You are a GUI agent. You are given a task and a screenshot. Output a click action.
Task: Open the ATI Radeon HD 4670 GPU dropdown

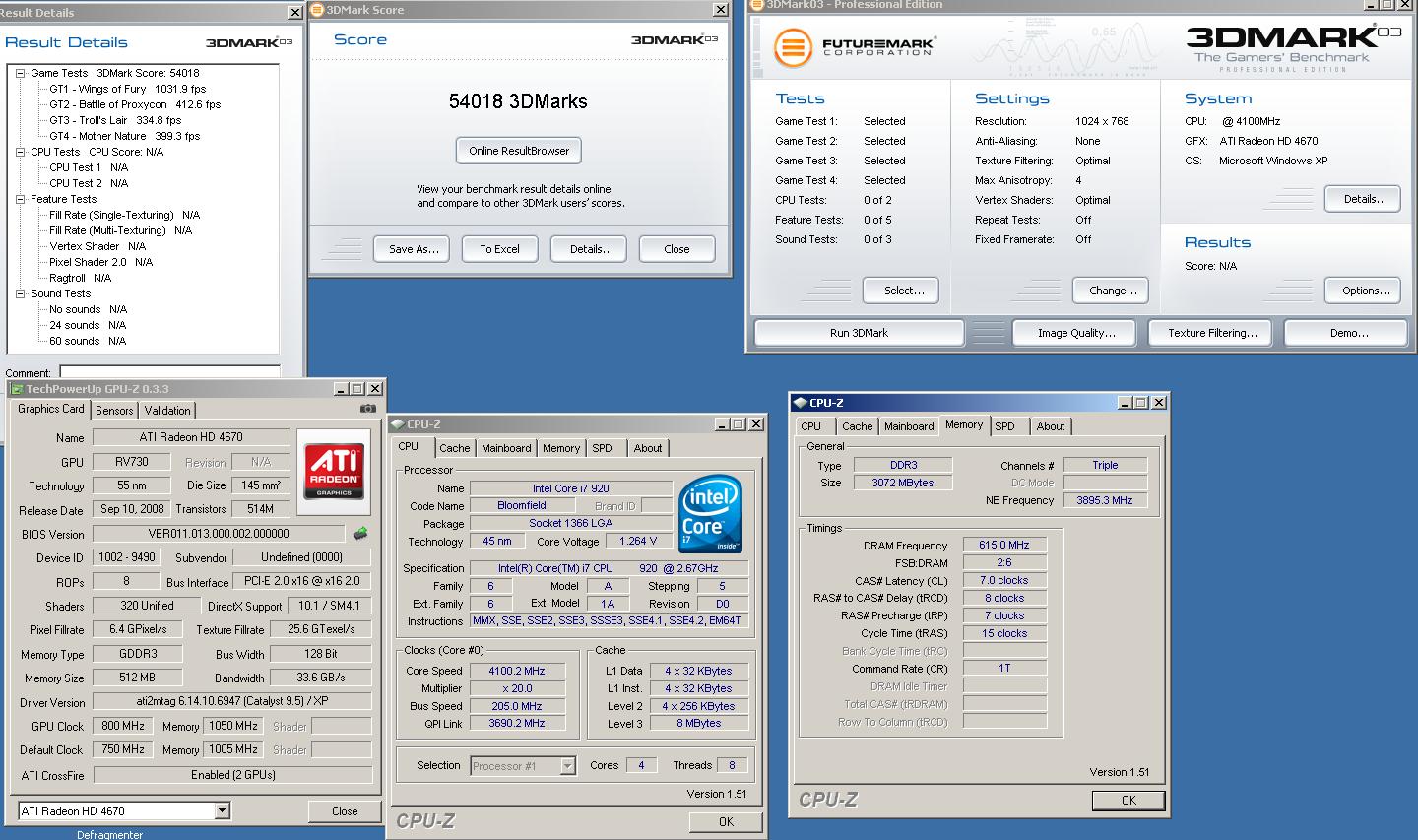click(x=222, y=811)
